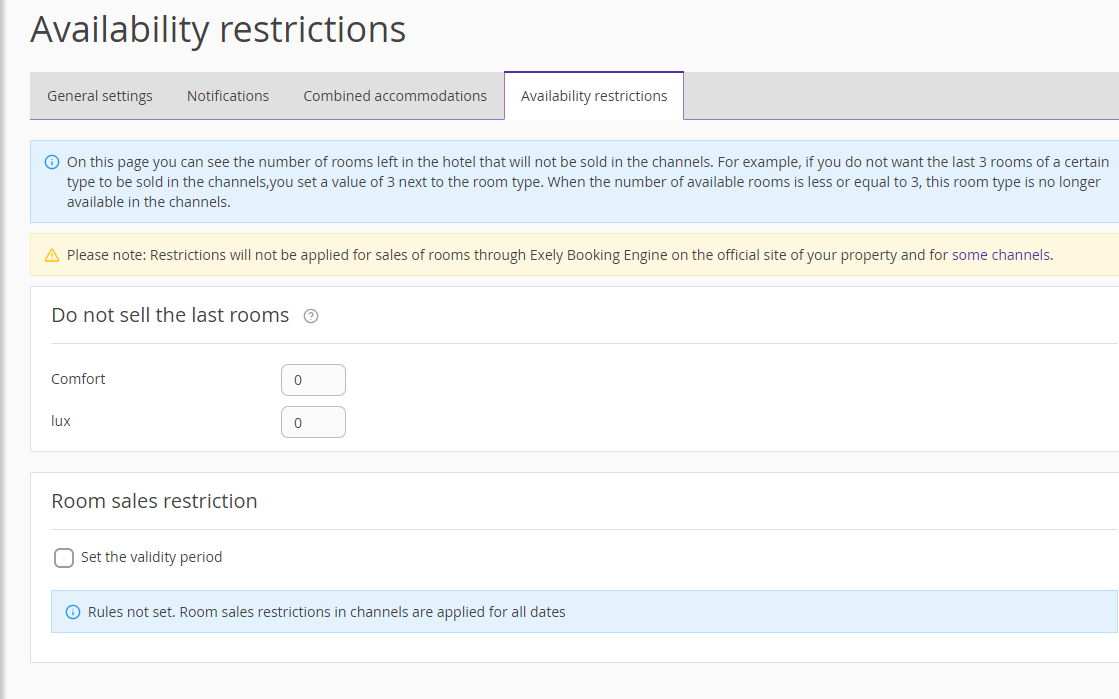The image size is (1119, 699).
Task: Click the Availability restrictions page title
Action: (x=218, y=29)
